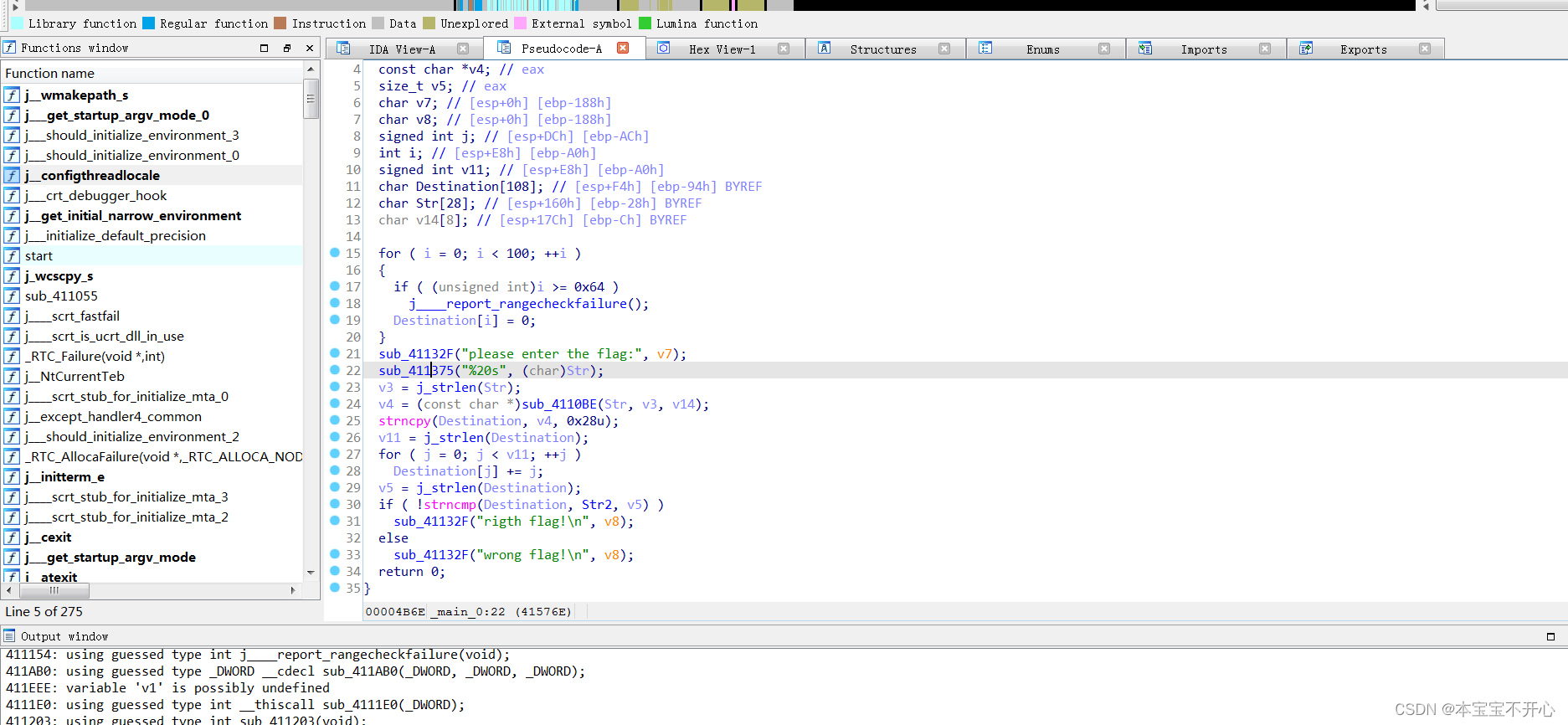Toggle breakpoint dot on line 28
This screenshot has width=1568, height=725.
[x=335, y=470]
